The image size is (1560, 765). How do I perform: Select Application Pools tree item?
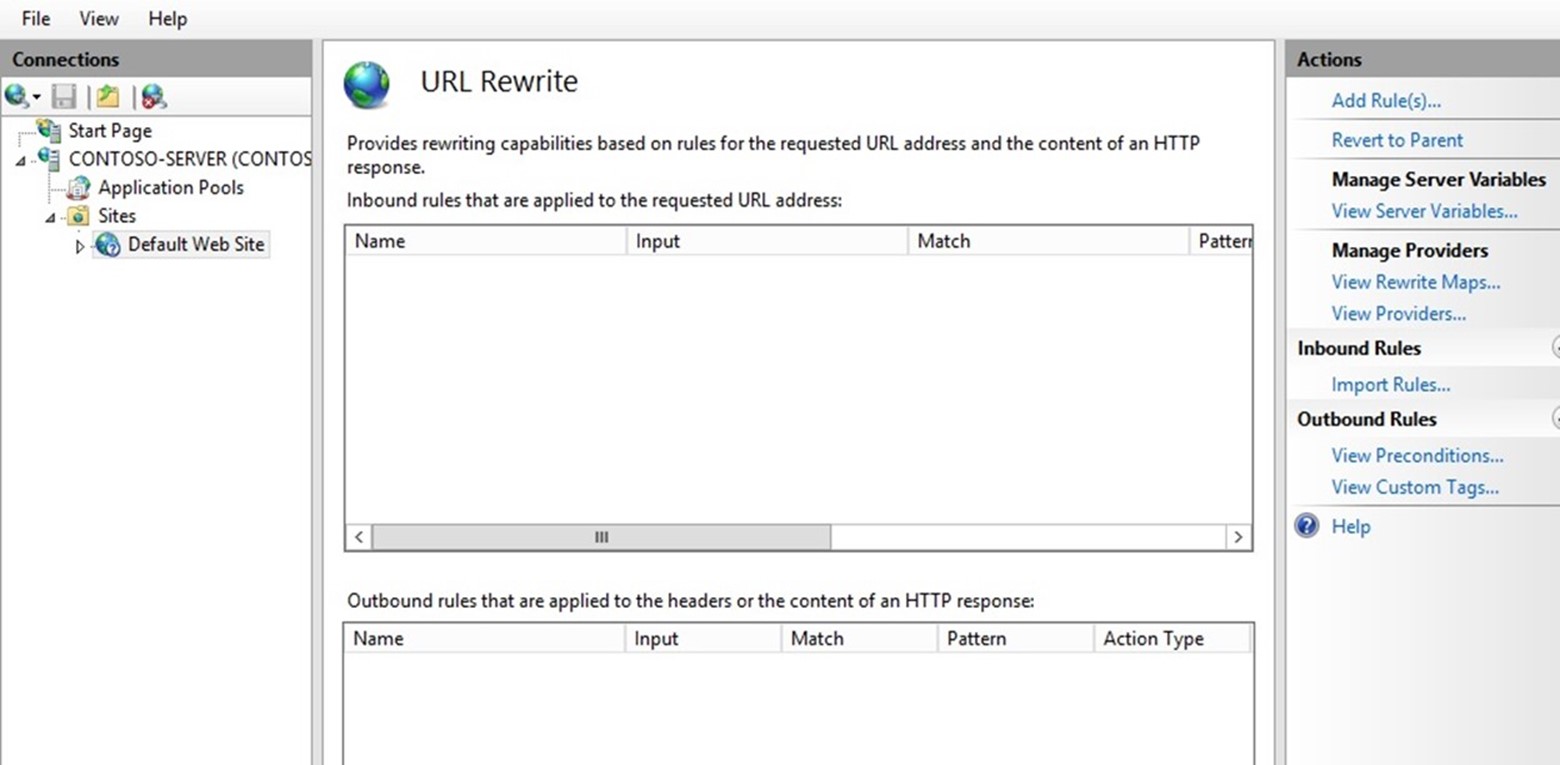pos(171,187)
